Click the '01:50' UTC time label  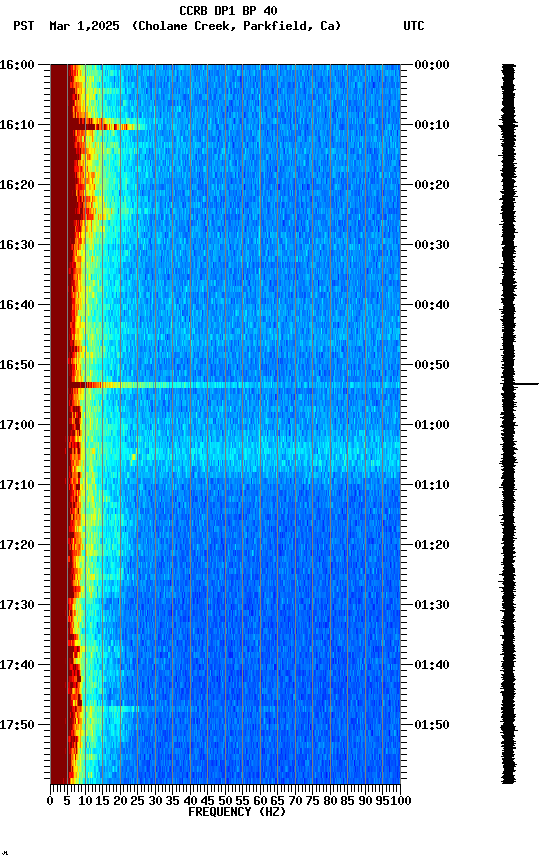coord(432,725)
